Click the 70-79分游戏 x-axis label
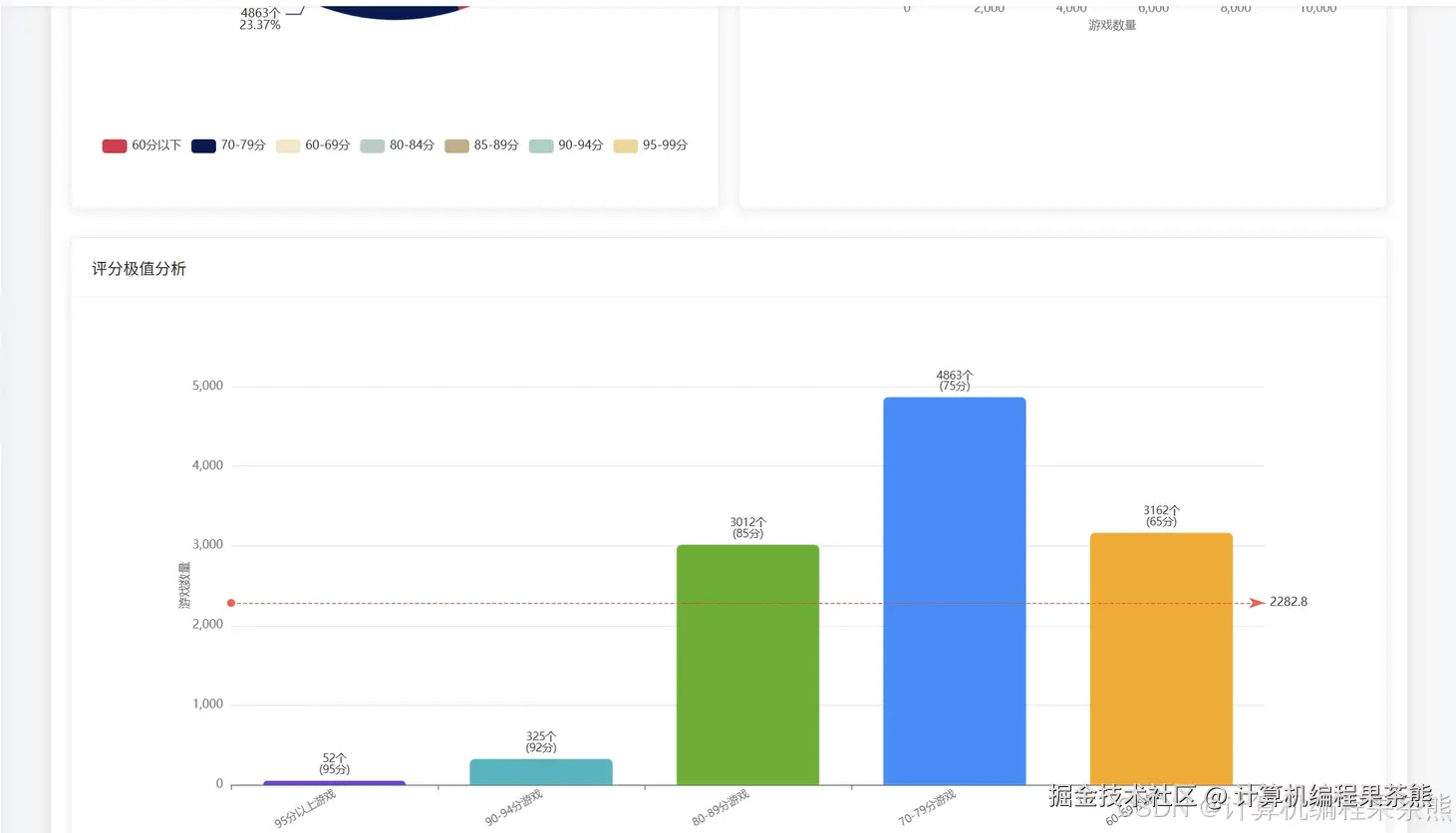The width and height of the screenshot is (1456, 833). [927, 808]
